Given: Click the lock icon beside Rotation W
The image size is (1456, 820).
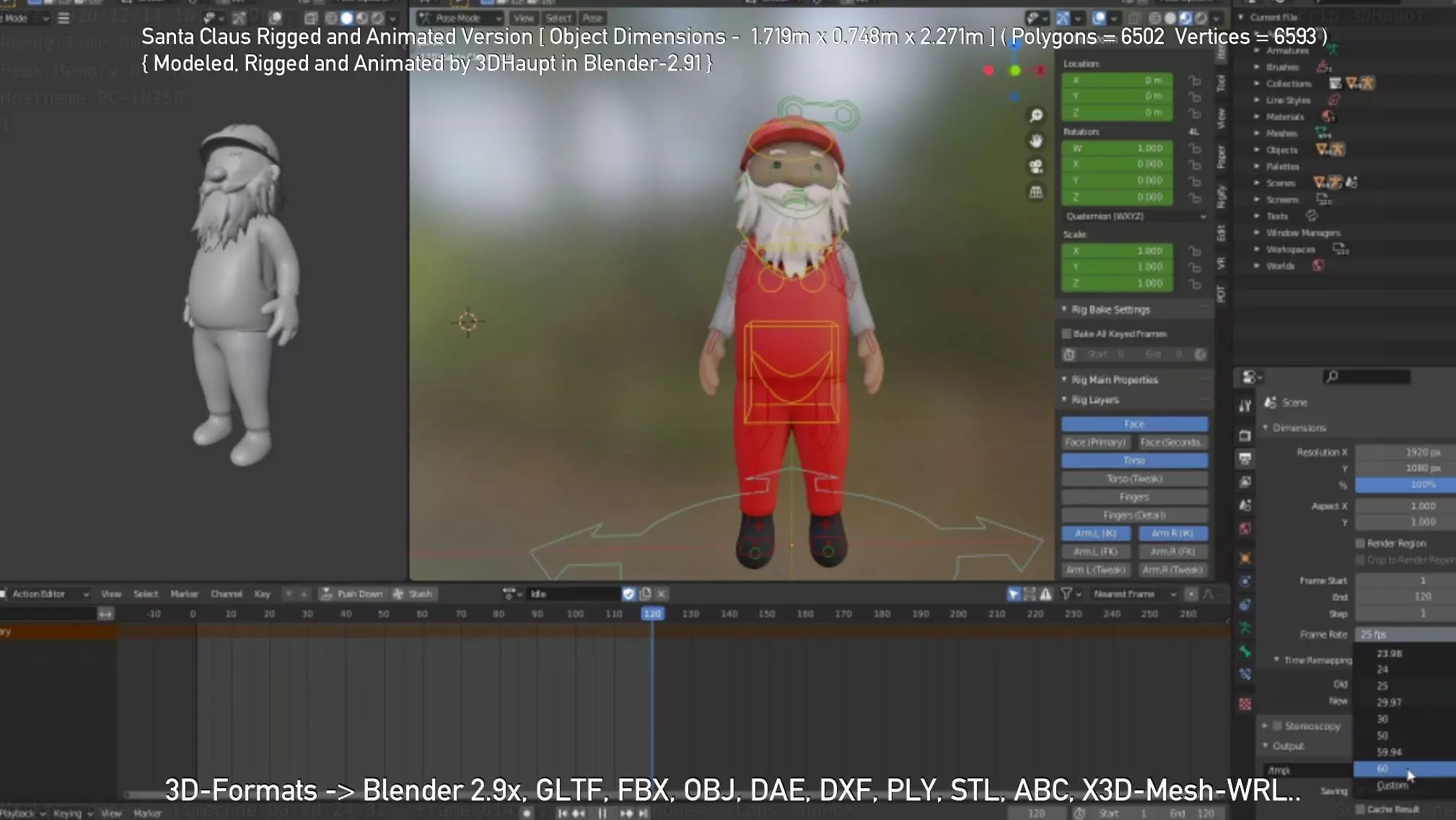Looking at the screenshot, I should coord(1195,148).
